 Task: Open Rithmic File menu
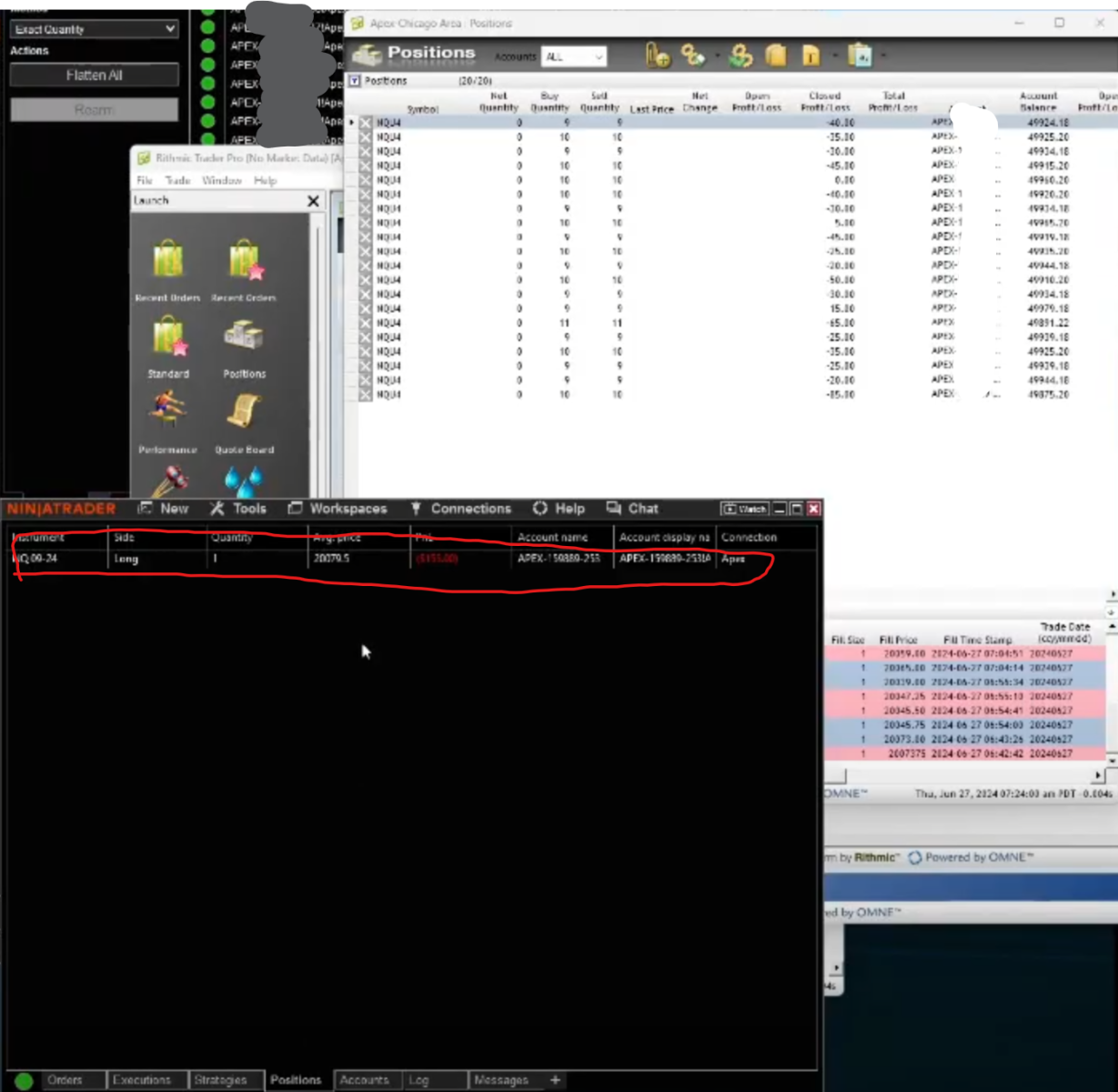(144, 180)
